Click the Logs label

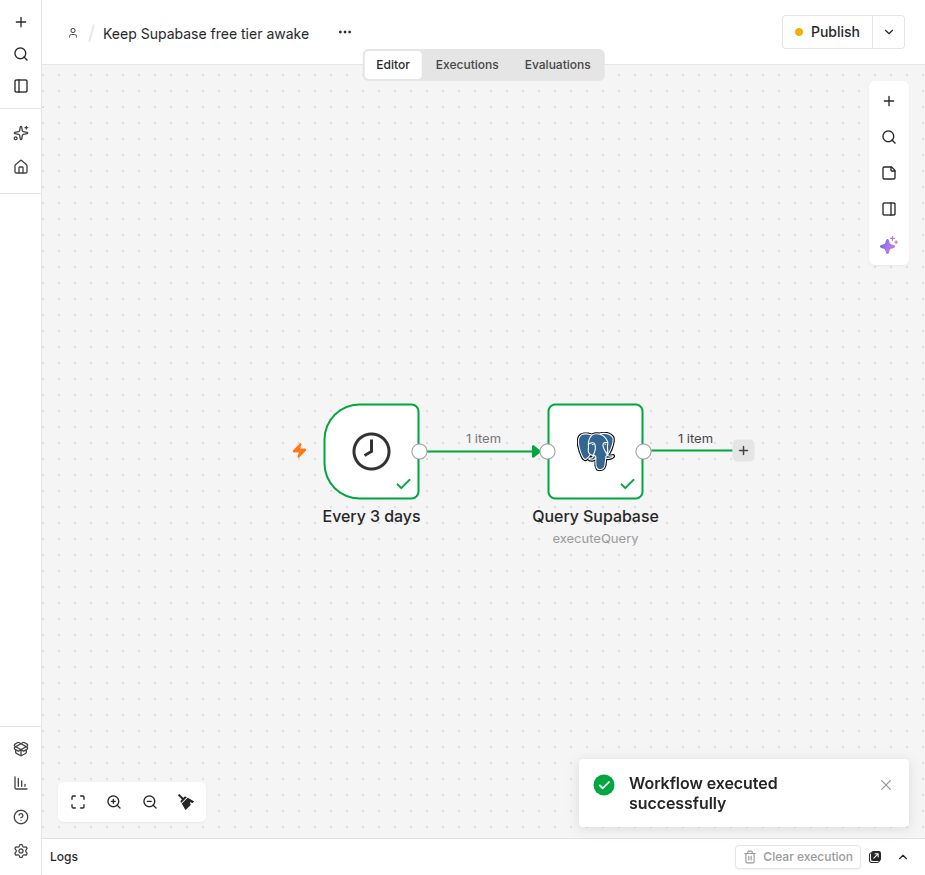pyautogui.click(x=64, y=857)
